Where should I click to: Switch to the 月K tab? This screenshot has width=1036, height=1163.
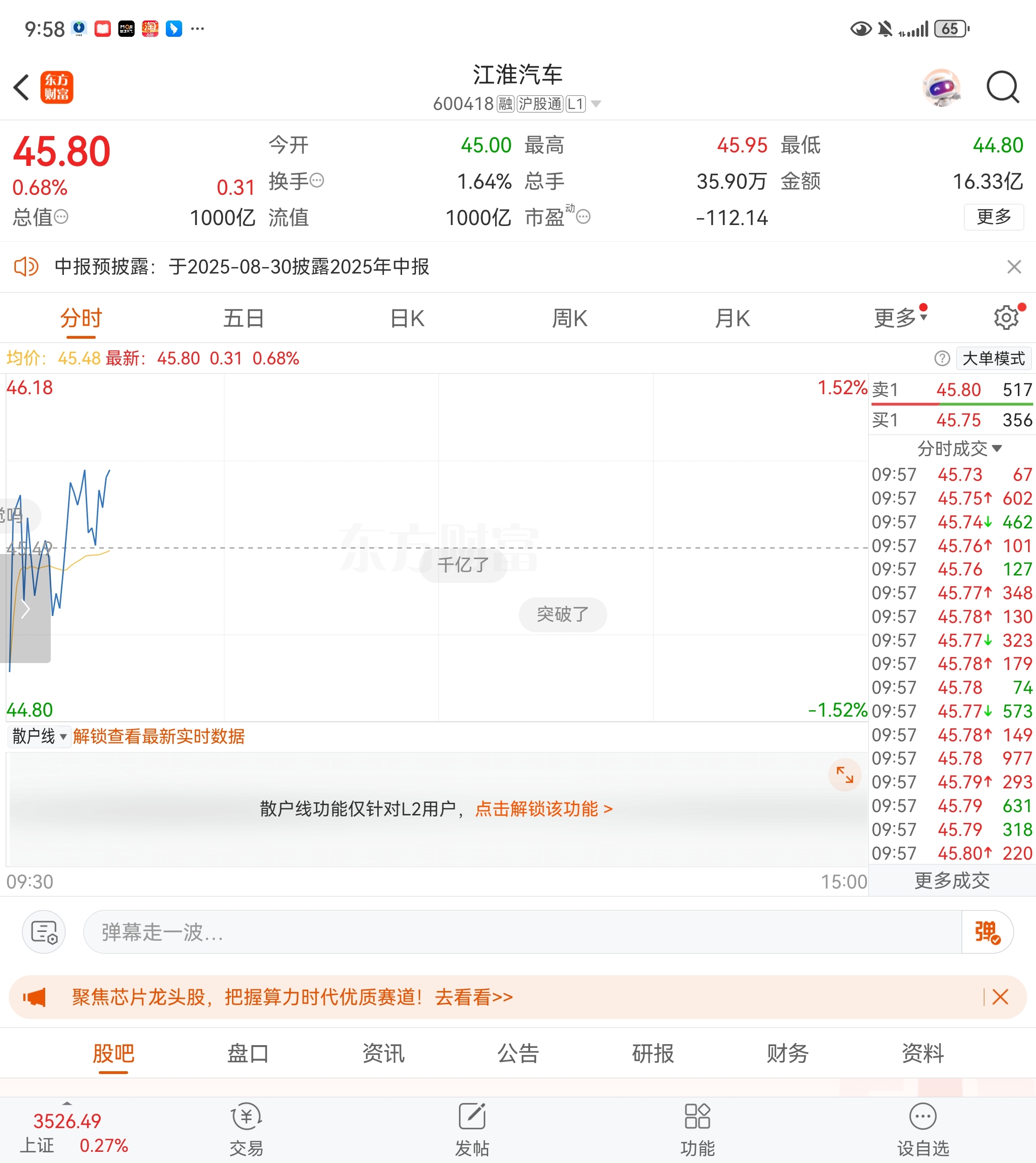733,318
